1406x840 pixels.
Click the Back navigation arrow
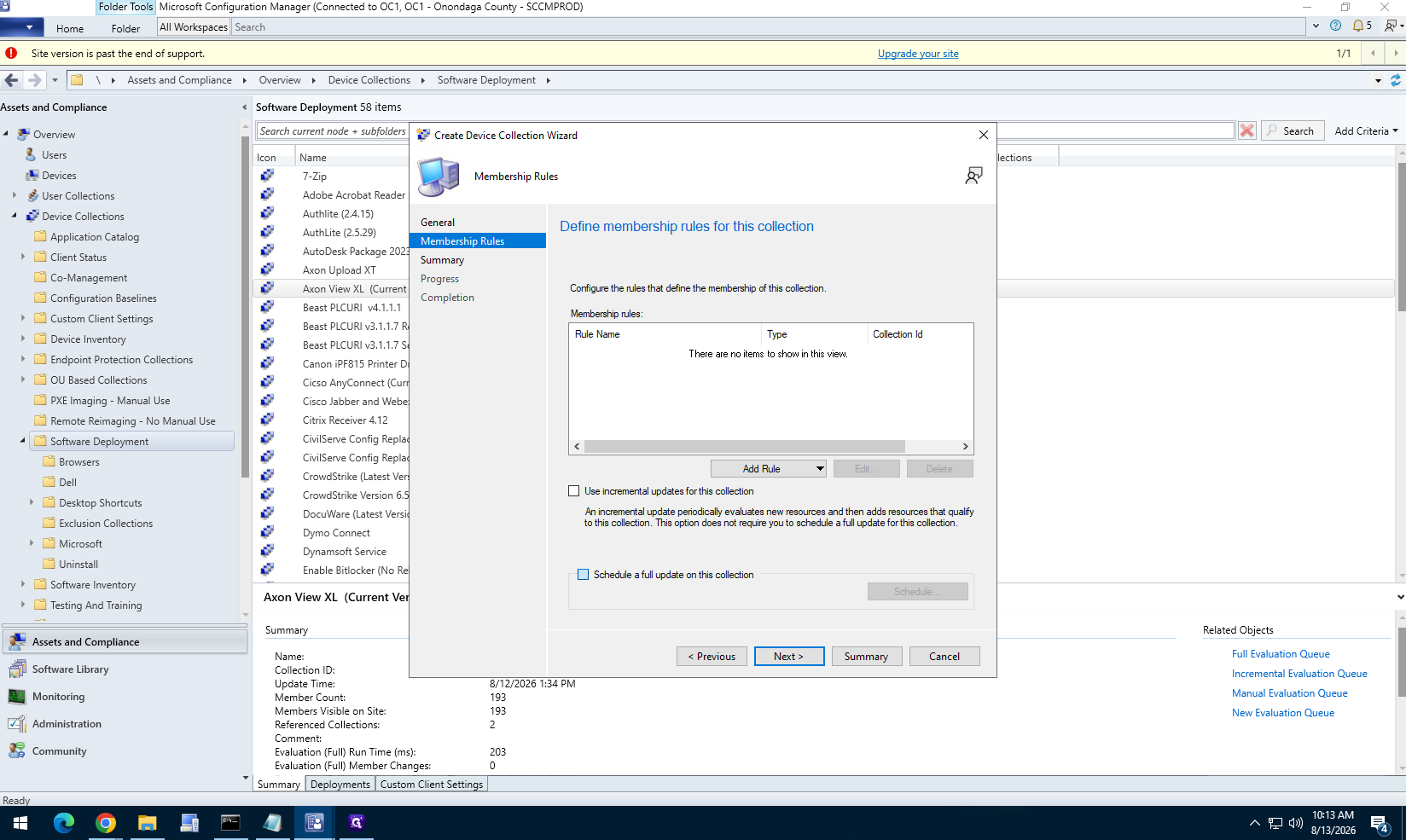coord(11,80)
